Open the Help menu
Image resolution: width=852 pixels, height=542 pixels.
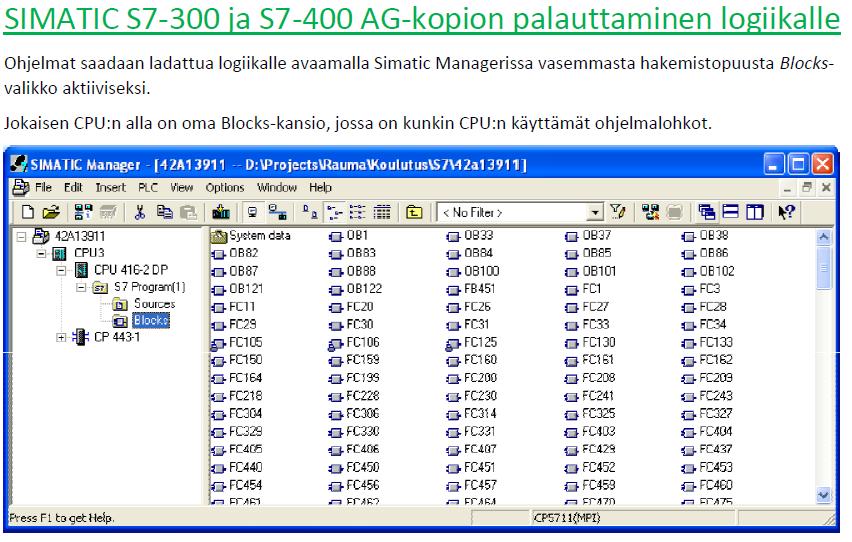coord(320,188)
